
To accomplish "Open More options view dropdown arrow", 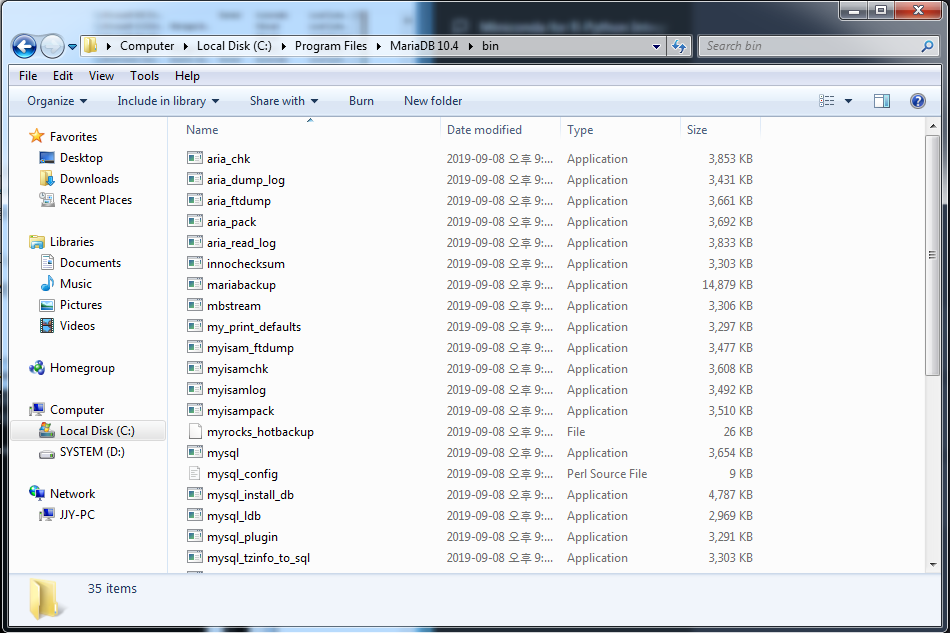I will (x=848, y=101).
